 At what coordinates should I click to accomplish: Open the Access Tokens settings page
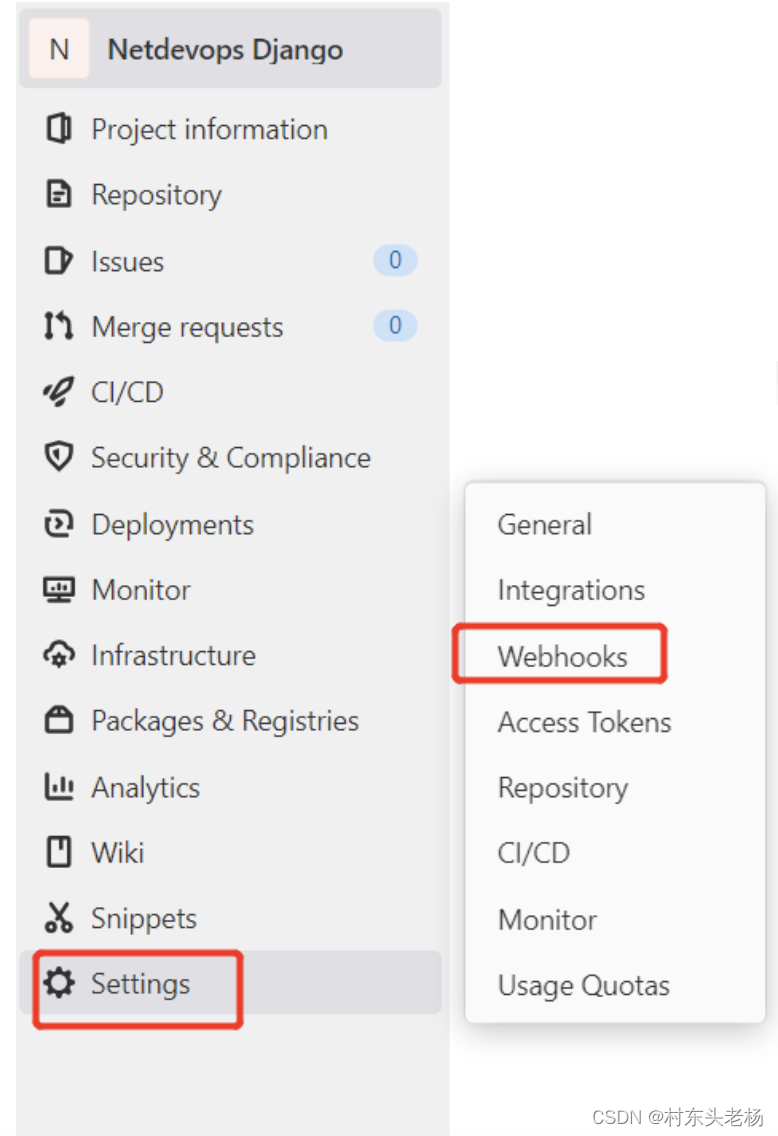[x=584, y=722]
